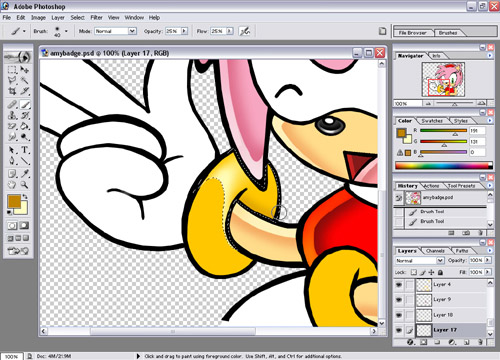Select the Healing Brush tool
The image size is (500, 360).
[x=12, y=105]
